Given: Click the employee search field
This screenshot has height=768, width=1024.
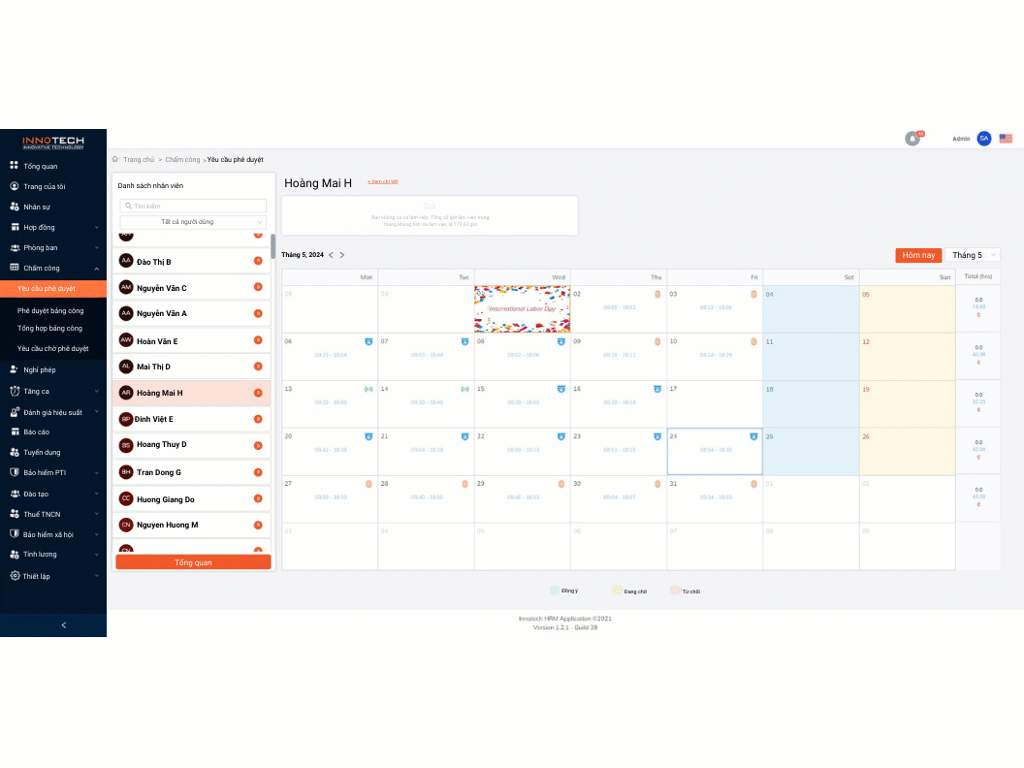Looking at the screenshot, I should (x=193, y=206).
